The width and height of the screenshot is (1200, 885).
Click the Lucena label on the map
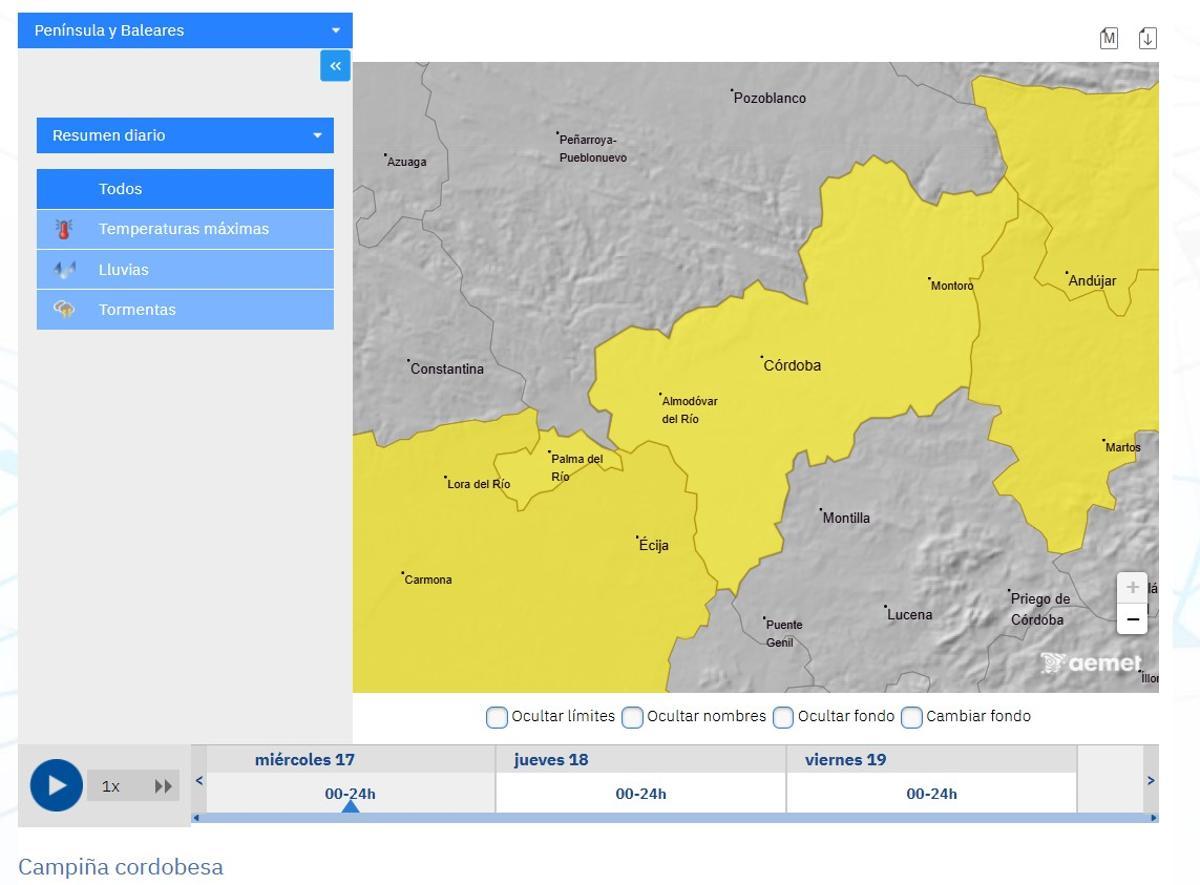click(909, 615)
